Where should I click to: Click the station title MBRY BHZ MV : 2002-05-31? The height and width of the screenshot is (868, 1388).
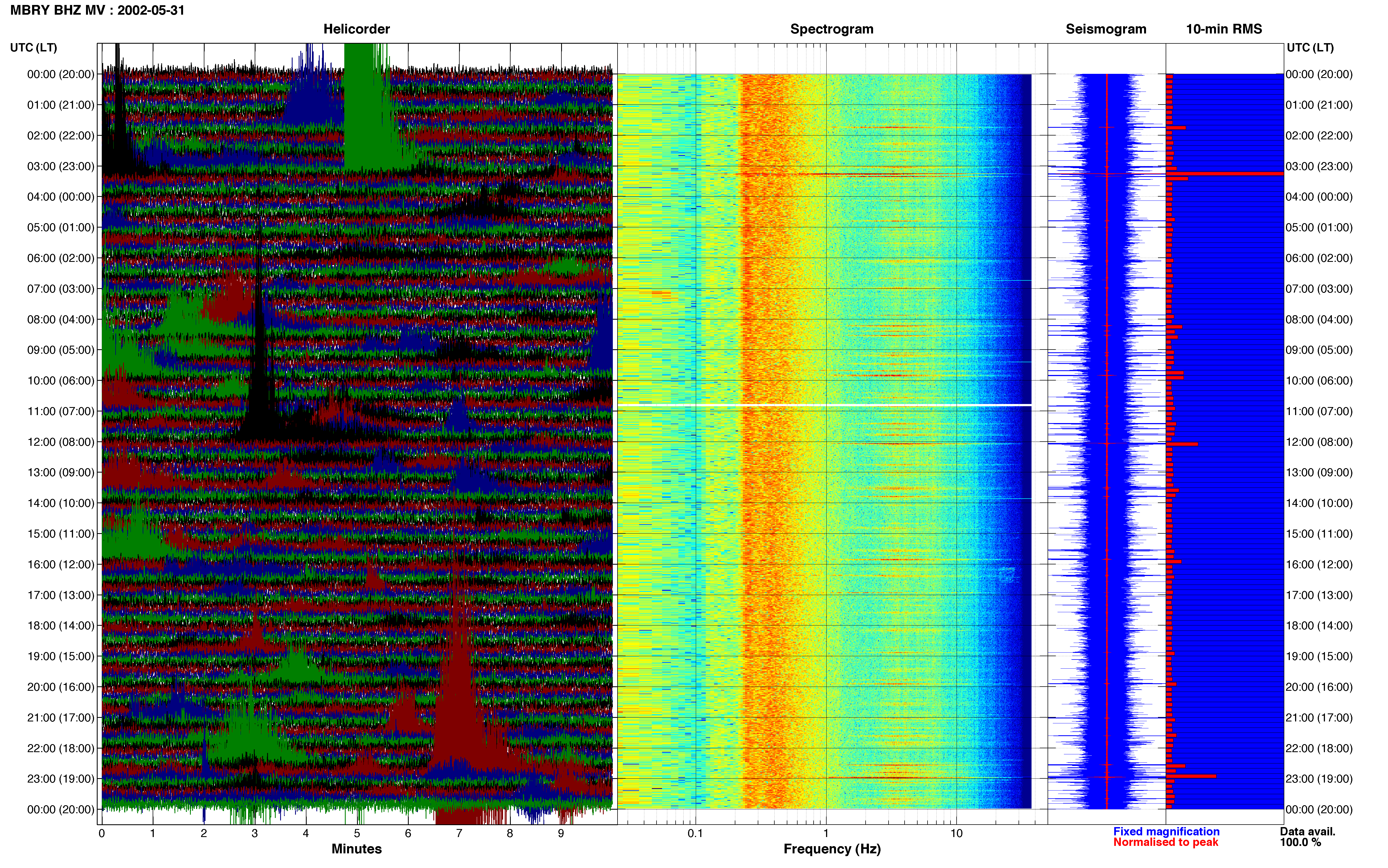click(98, 10)
